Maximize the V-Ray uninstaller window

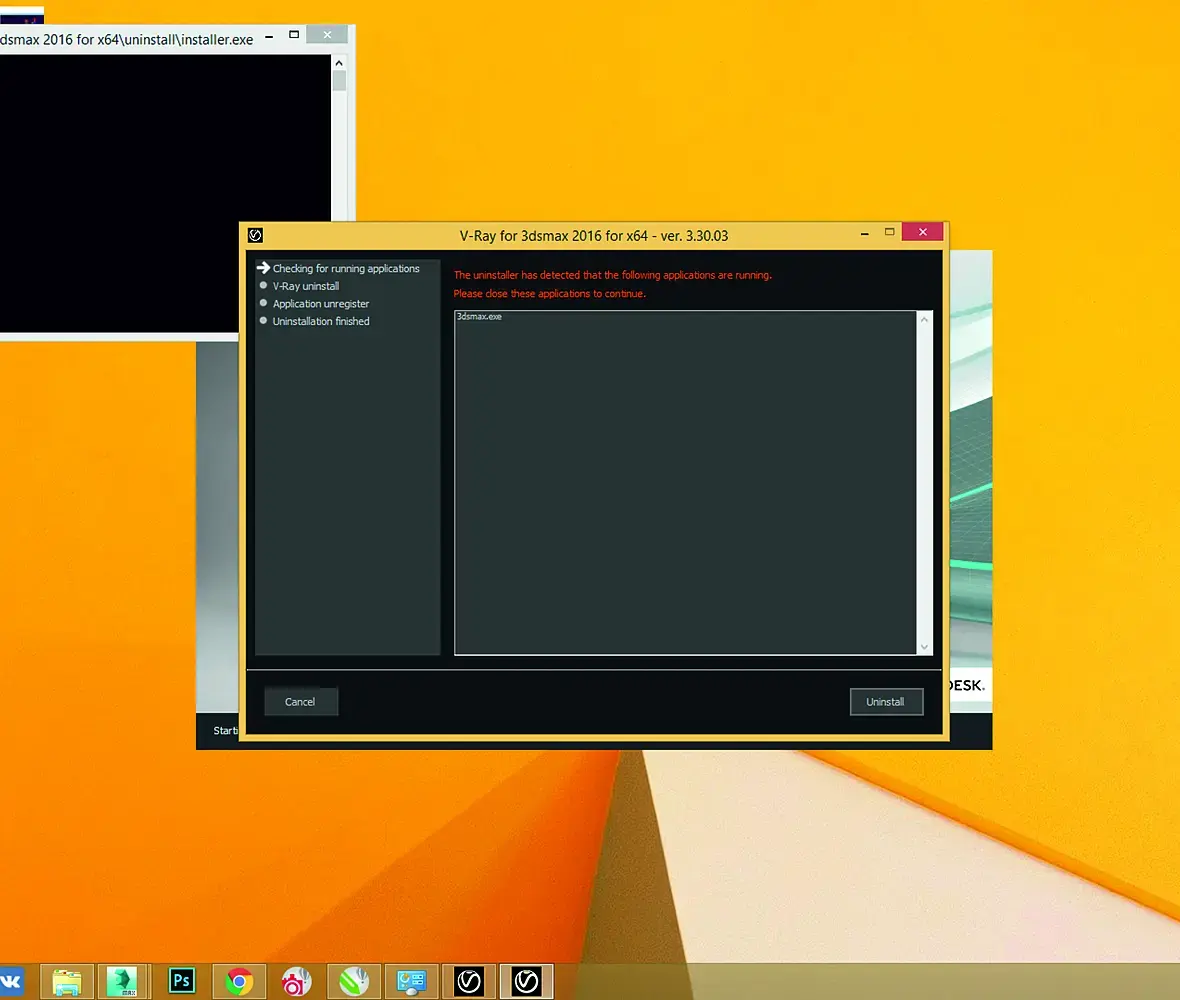[x=890, y=232]
